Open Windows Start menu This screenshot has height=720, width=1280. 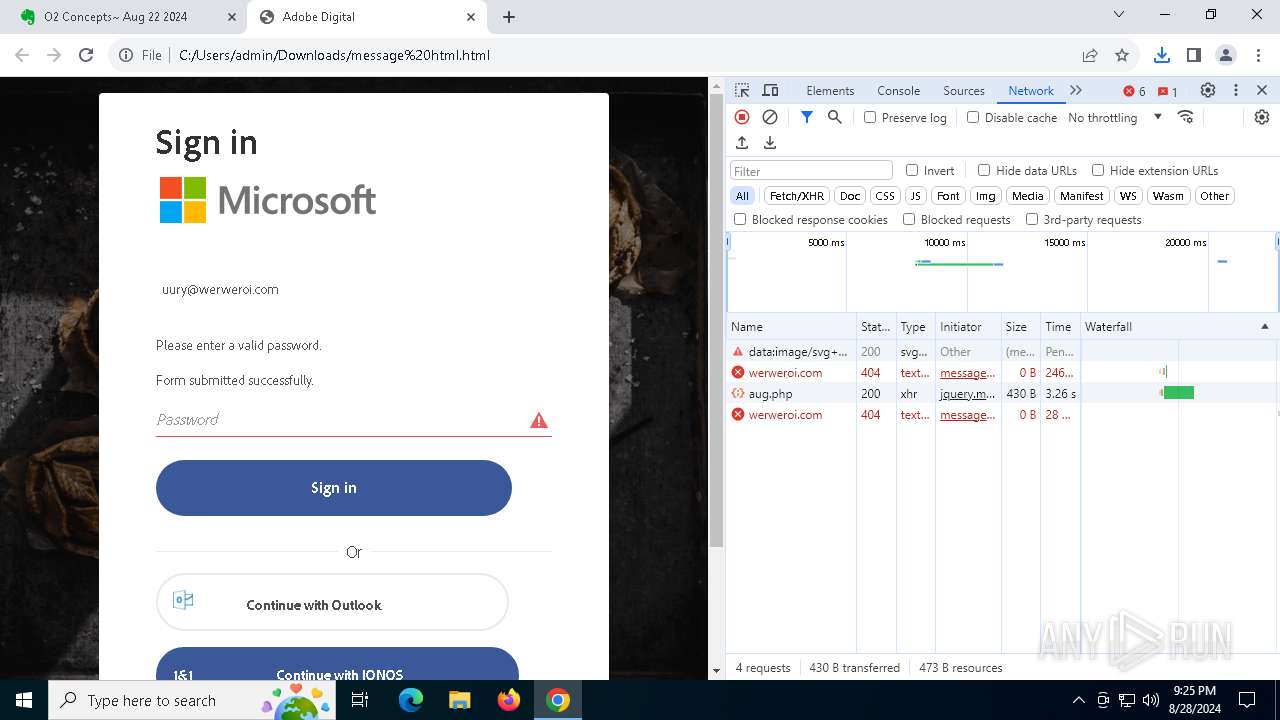[24, 700]
